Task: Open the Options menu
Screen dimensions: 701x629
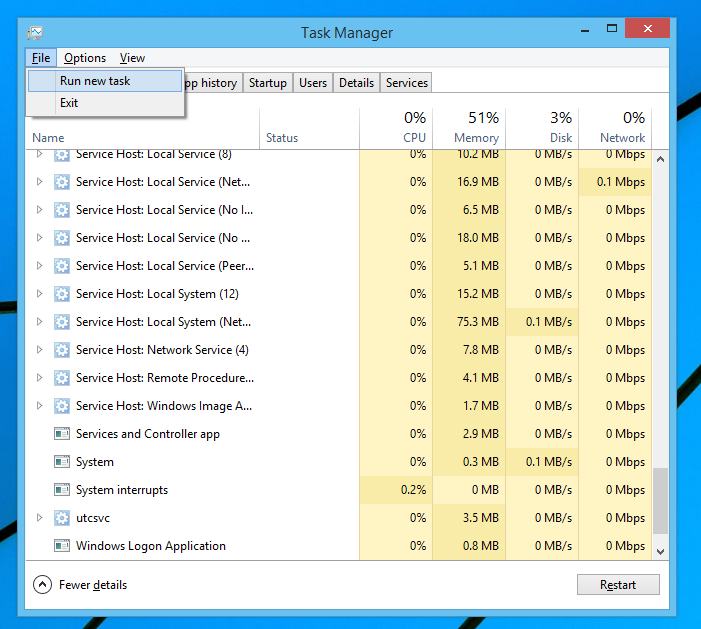Action: tap(85, 58)
